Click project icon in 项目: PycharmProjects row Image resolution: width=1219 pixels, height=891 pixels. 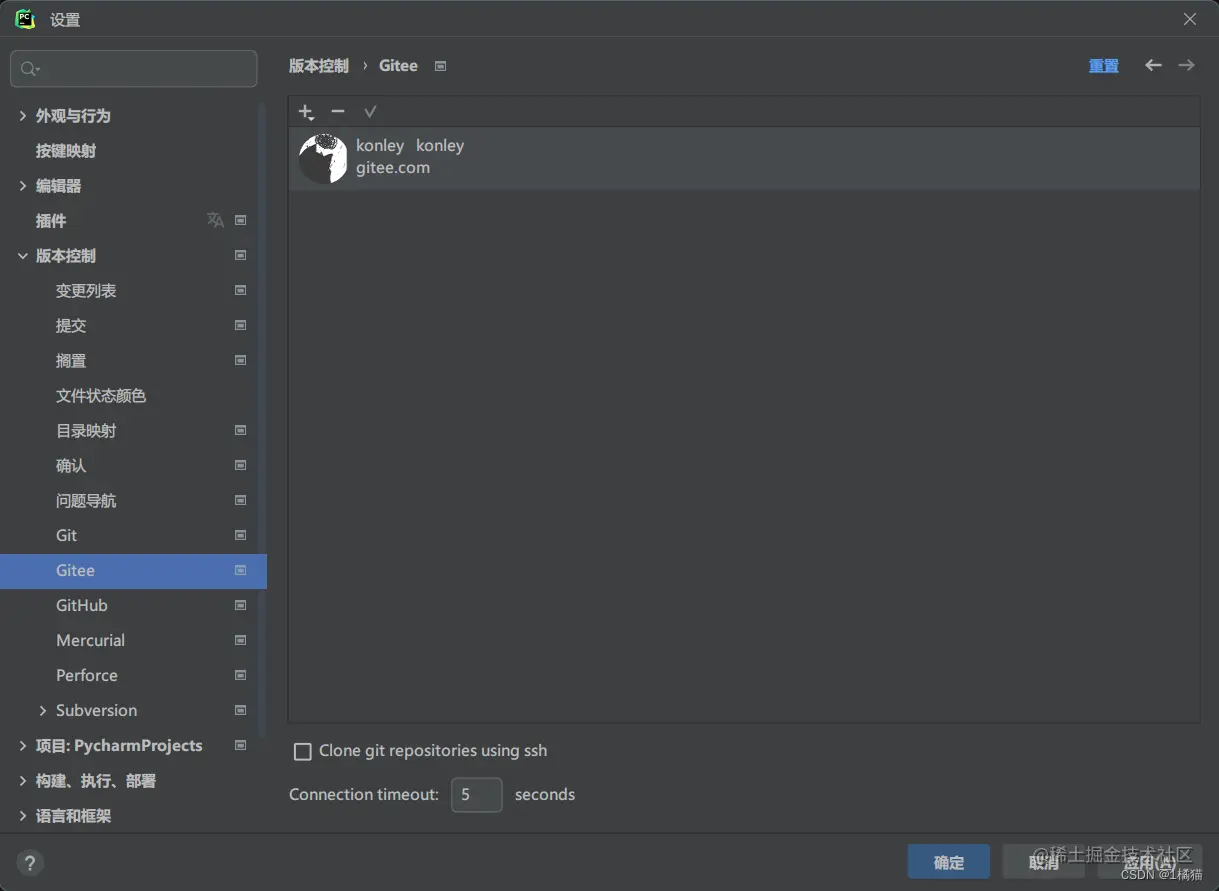click(240, 745)
